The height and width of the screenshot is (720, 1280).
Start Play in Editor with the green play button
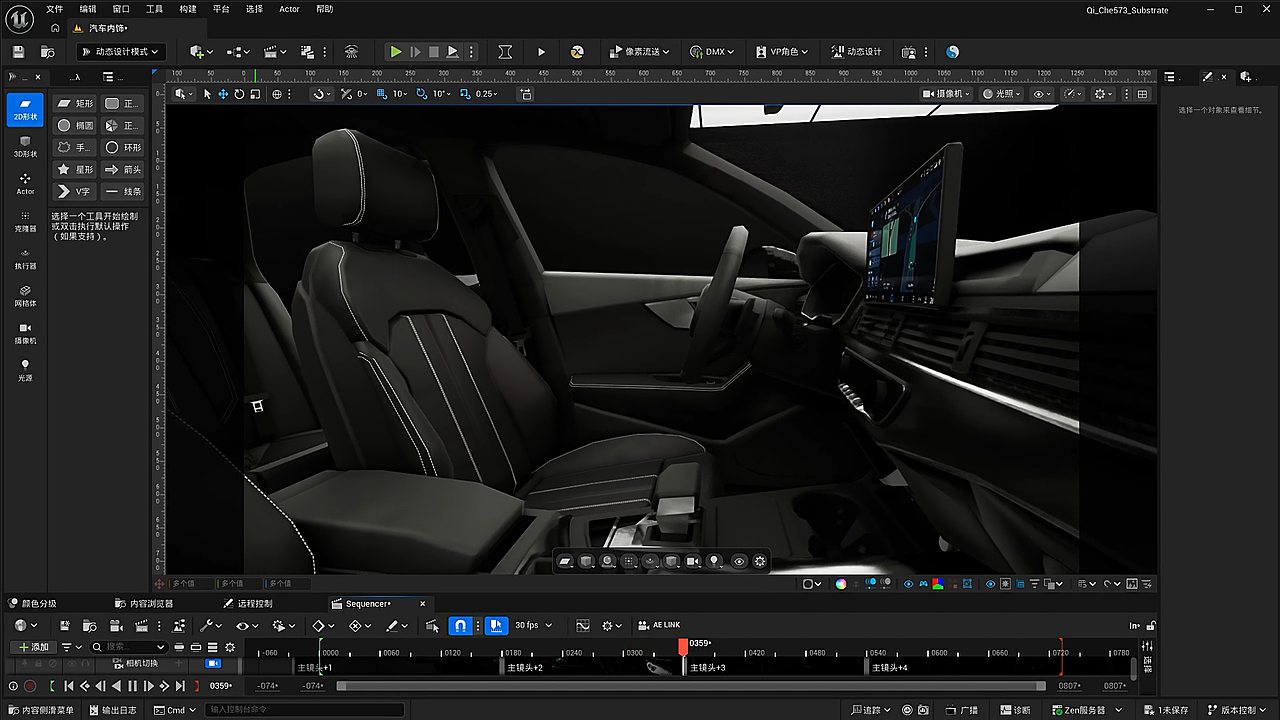396,51
